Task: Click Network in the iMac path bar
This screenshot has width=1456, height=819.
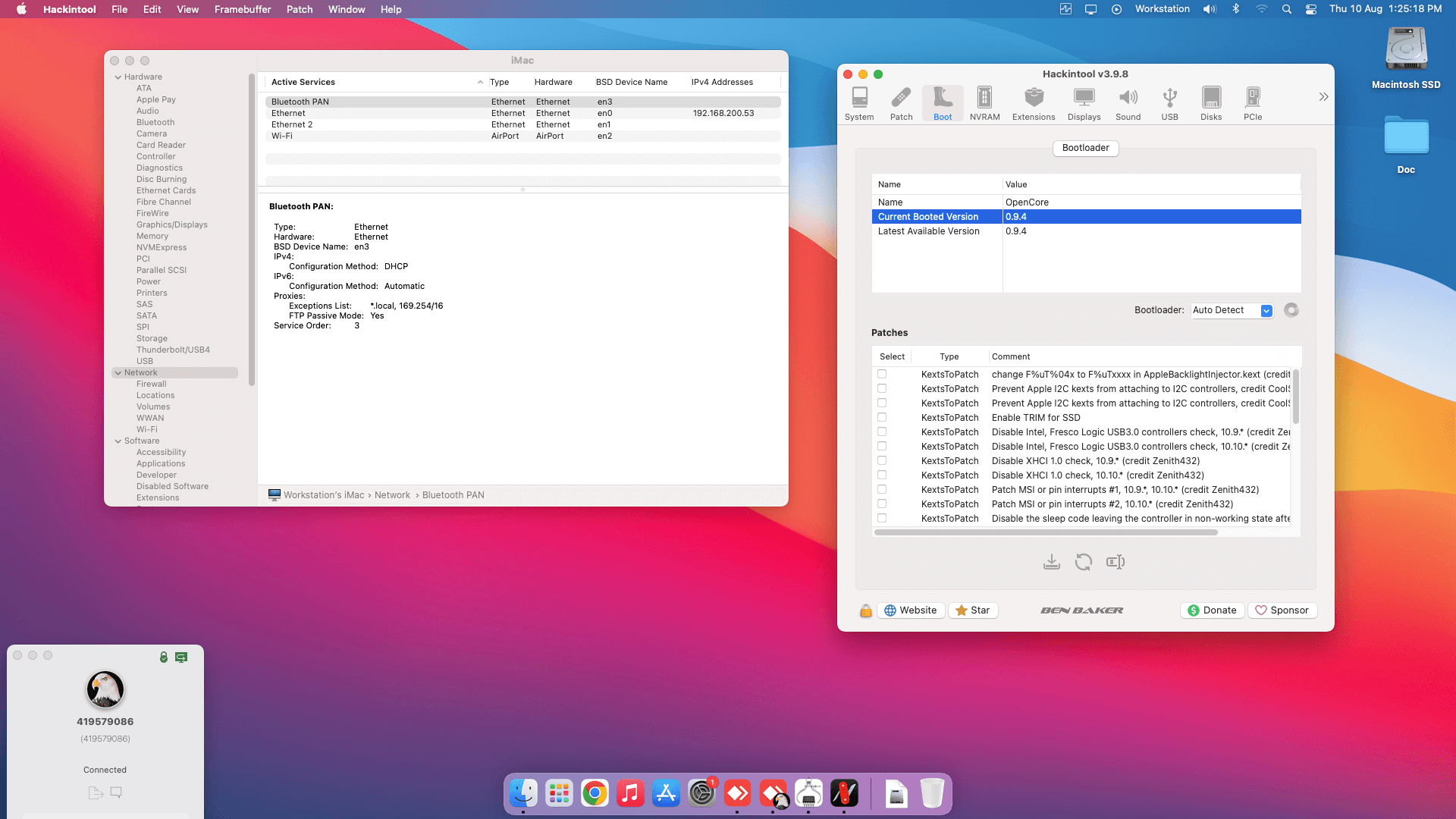Action: (x=392, y=495)
